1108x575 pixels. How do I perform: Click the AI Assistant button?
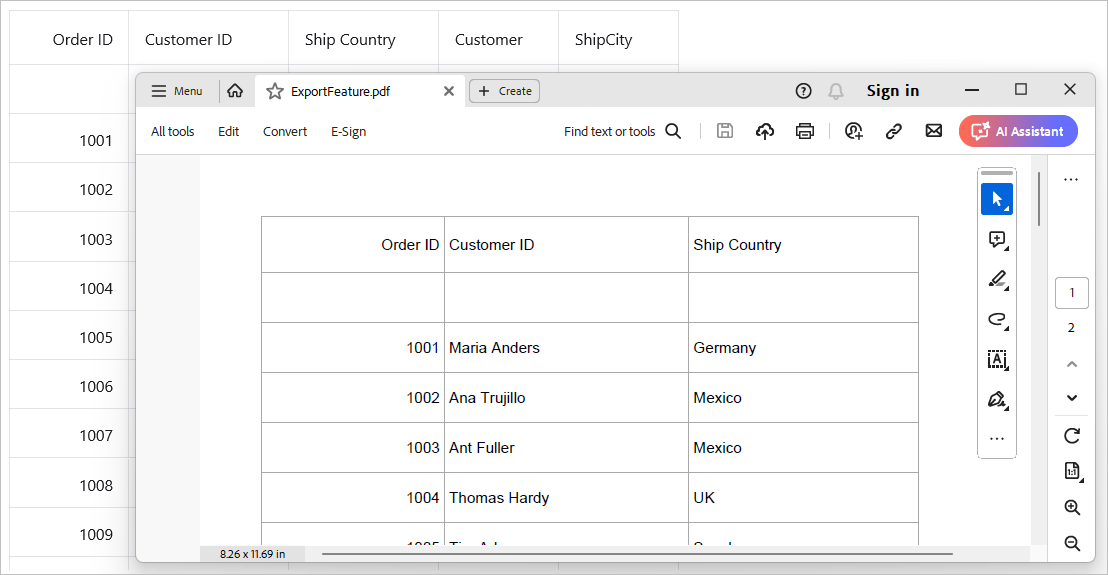coord(1018,131)
